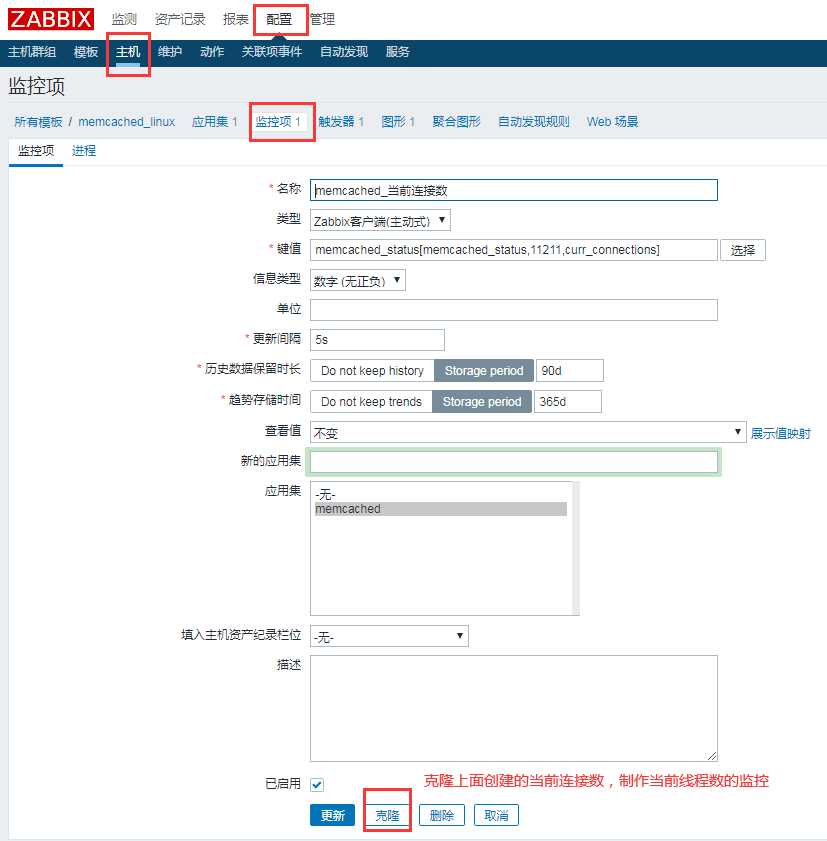Open memcached_linux breadcrumb link
Image resolution: width=827 pixels, height=841 pixels.
tap(127, 122)
